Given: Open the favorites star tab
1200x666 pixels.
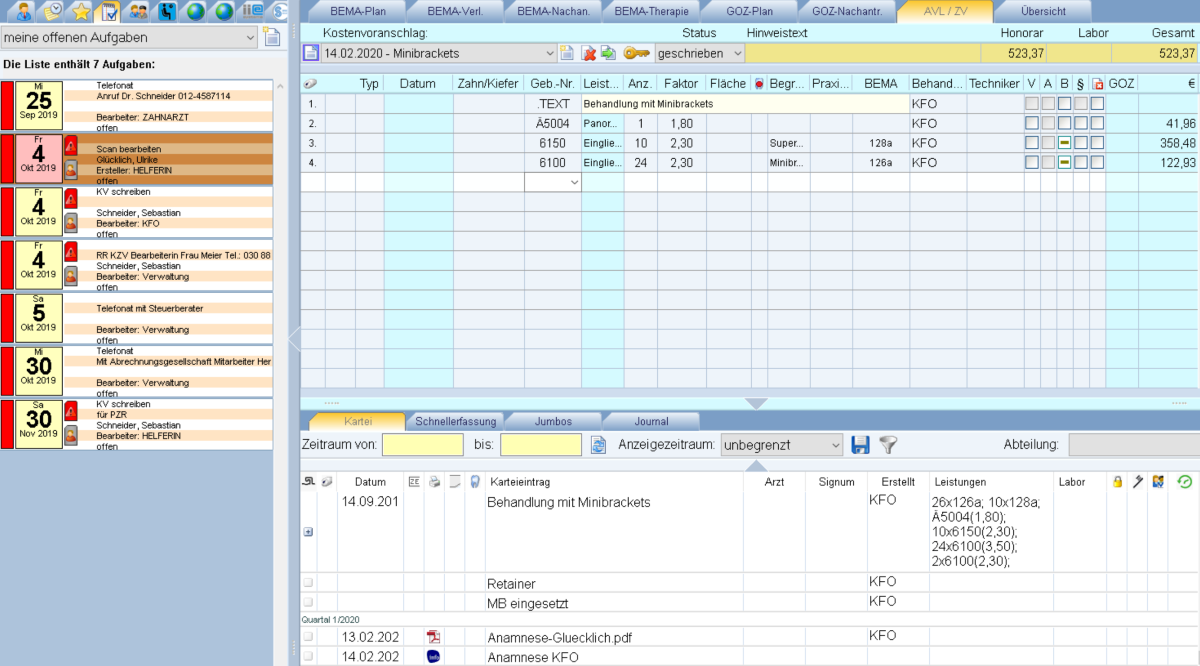Looking at the screenshot, I should click(81, 12).
